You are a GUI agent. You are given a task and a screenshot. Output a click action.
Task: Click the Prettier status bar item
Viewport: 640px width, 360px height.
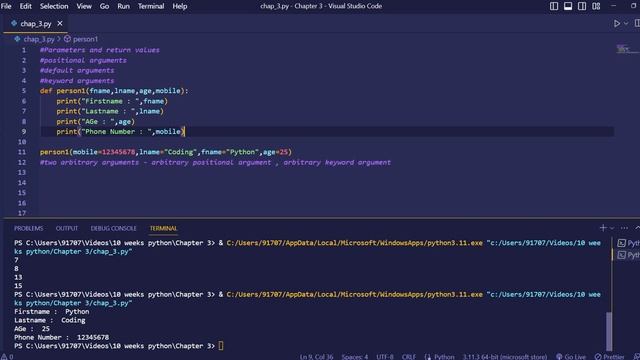tap(609, 357)
